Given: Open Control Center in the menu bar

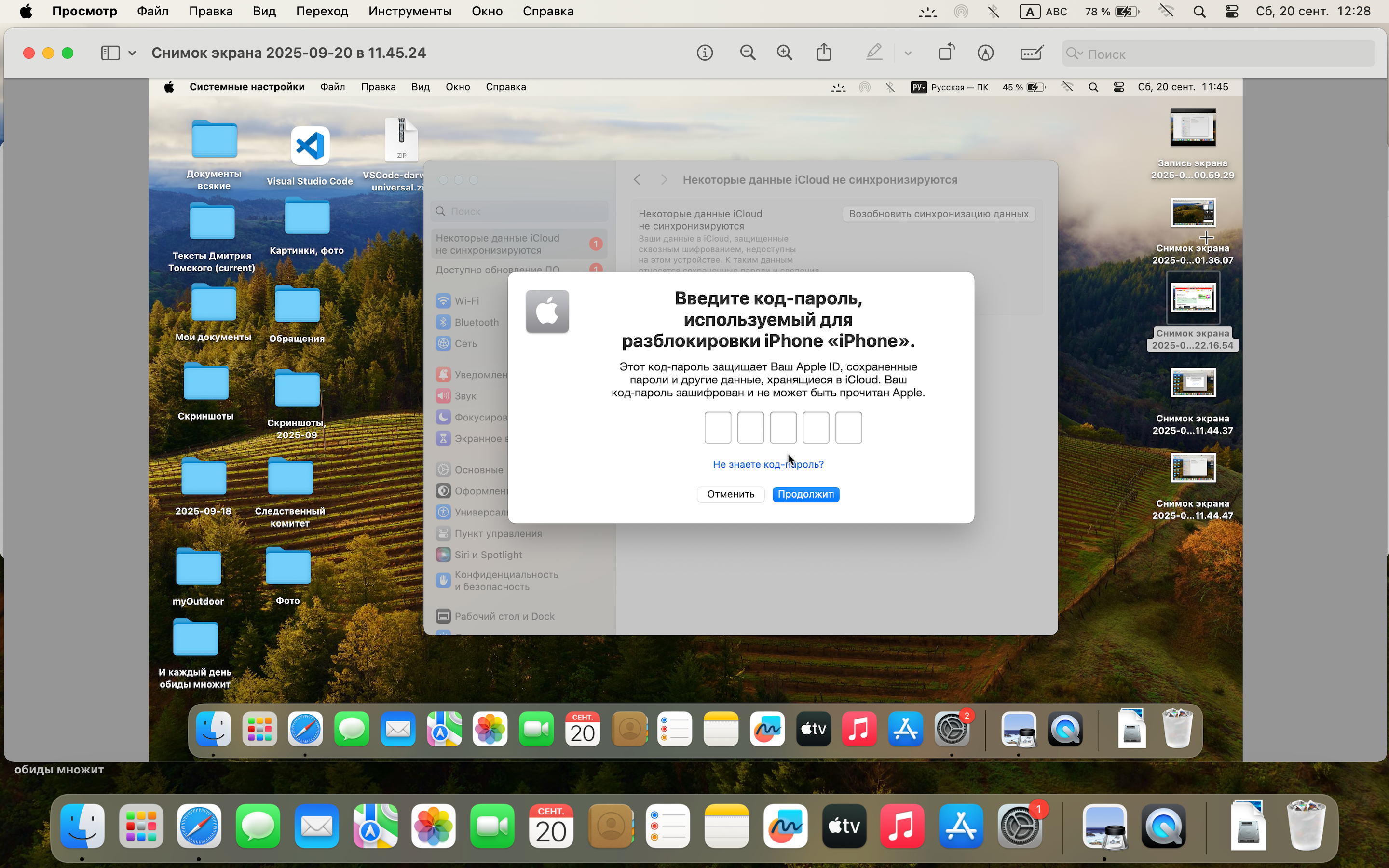Looking at the screenshot, I should (1232, 12).
